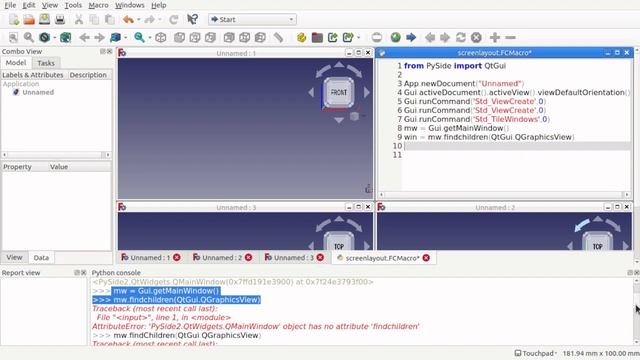Rotate the Unnamed : 1 view with the cube's left arrow
Viewport: 640px width, 360px height.
point(311,93)
